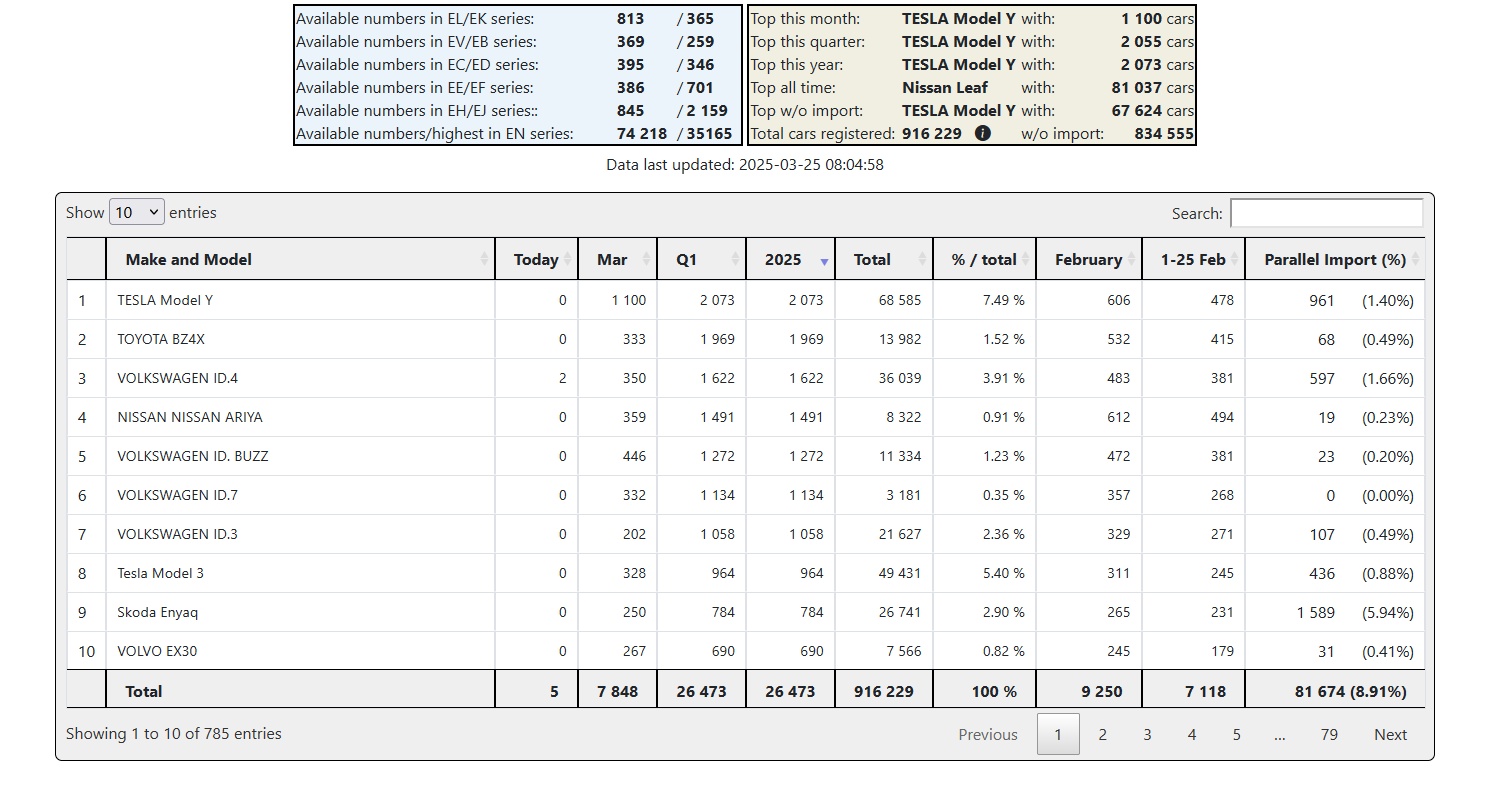Click Skoda Enyaq parallel import 1 589
Screen dimensions: 1492x785
click(x=1315, y=612)
